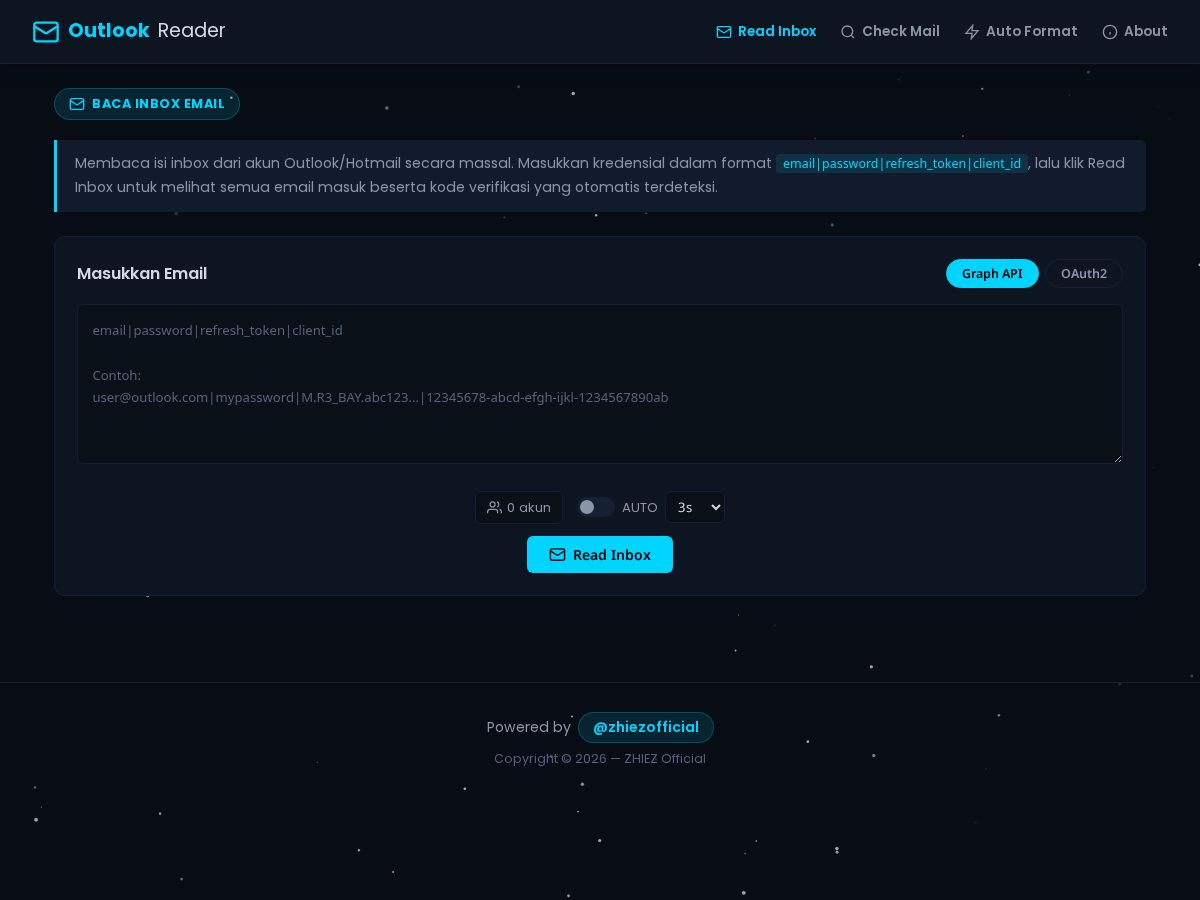
Task: Select the OAuth2 mode
Action: (1084, 273)
